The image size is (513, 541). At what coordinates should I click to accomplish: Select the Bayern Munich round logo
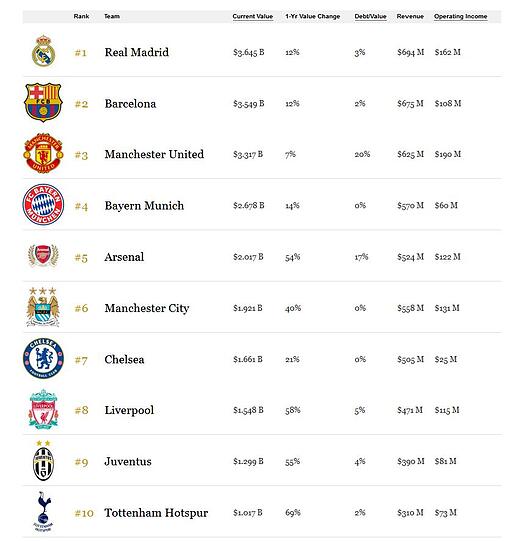(43, 205)
